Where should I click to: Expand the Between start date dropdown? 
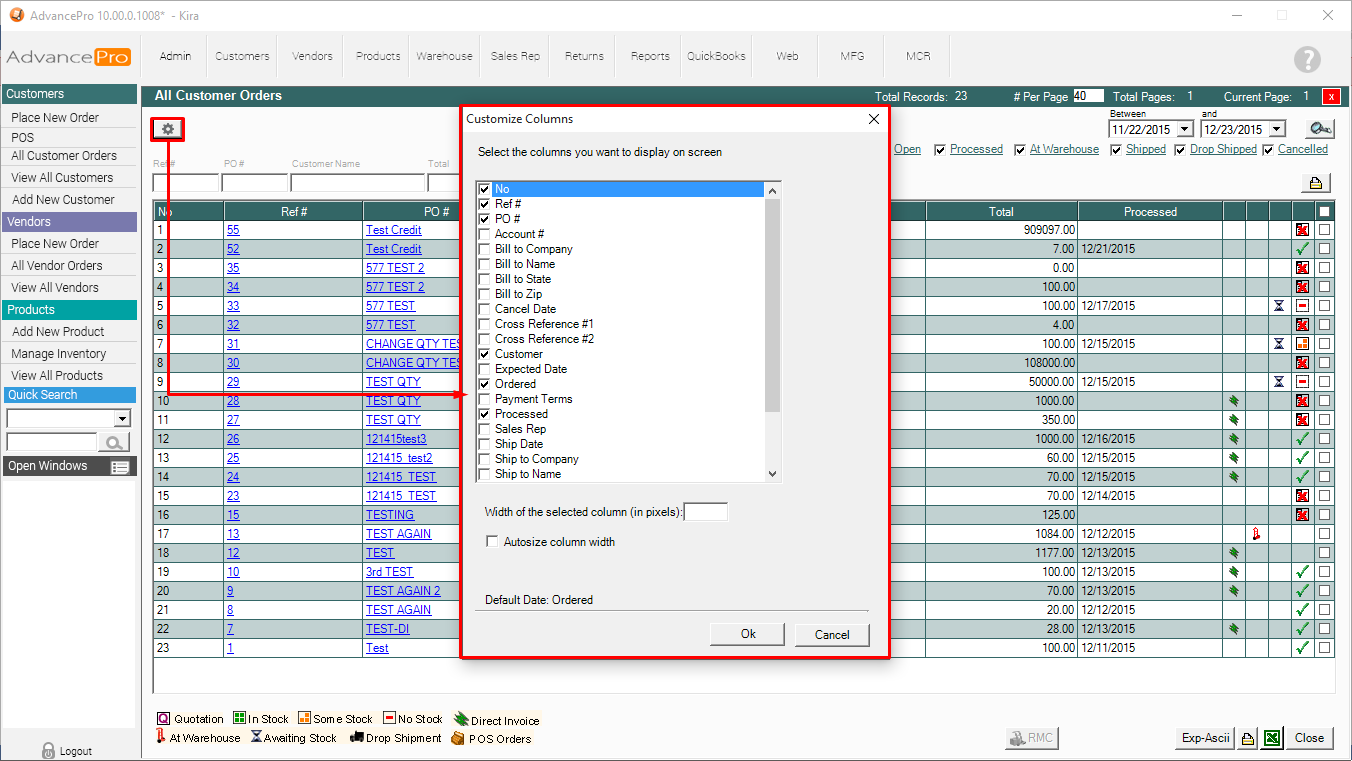(x=1184, y=130)
